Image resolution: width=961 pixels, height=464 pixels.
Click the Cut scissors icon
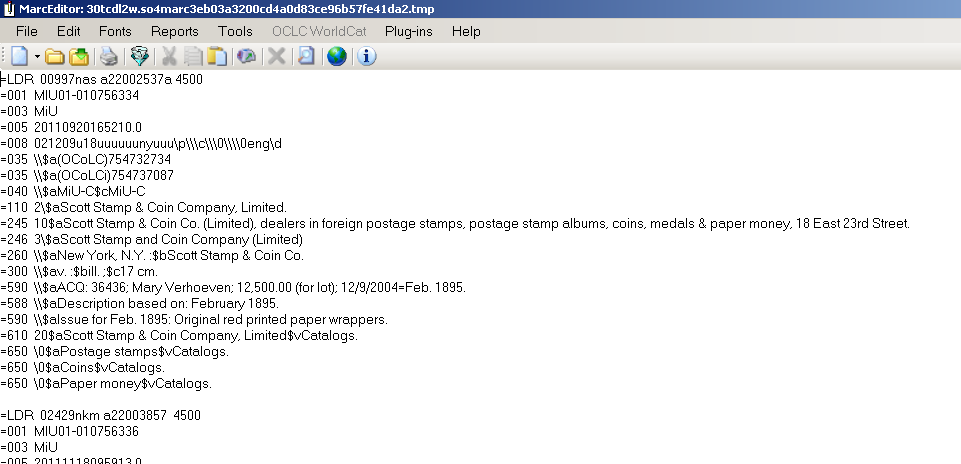point(169,56)
